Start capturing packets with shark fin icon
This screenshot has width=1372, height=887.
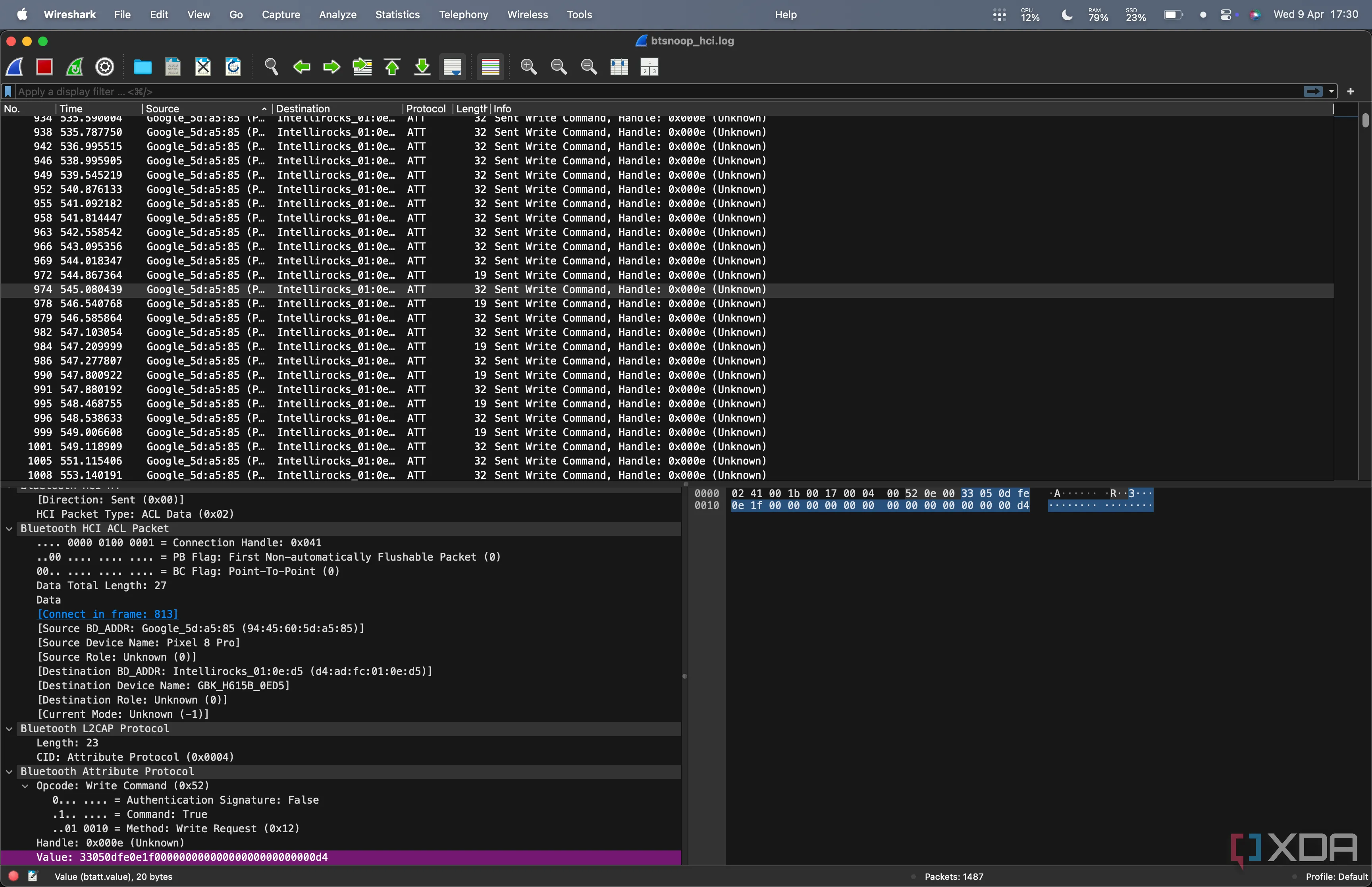(14, 67)
